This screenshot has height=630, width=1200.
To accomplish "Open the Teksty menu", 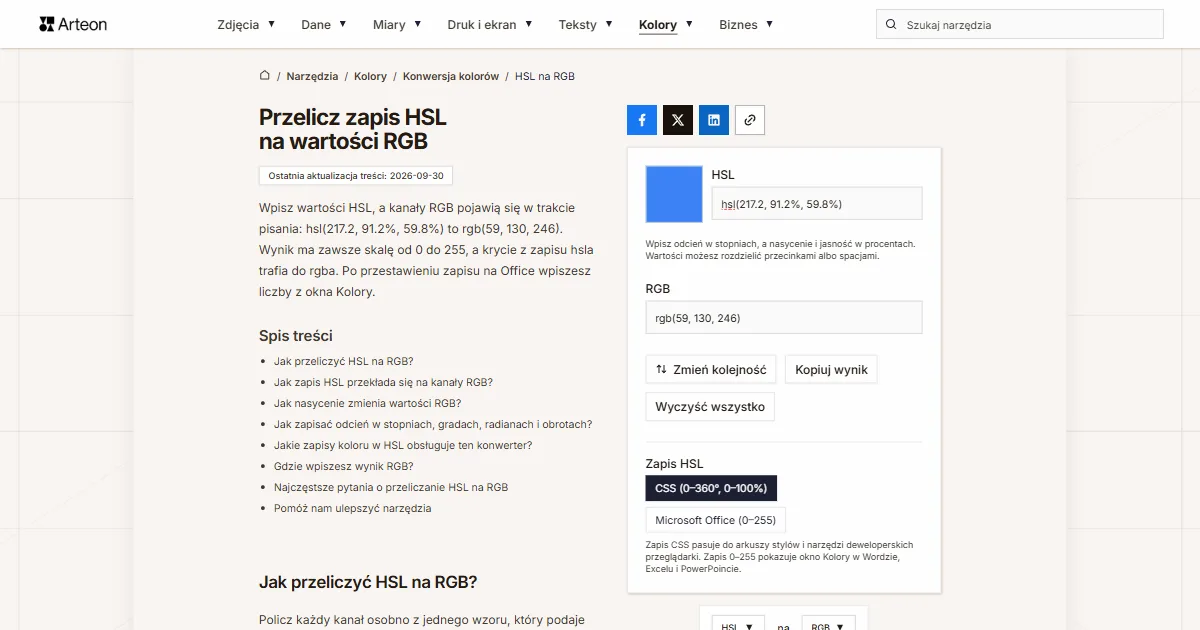I will coord(586,25).
